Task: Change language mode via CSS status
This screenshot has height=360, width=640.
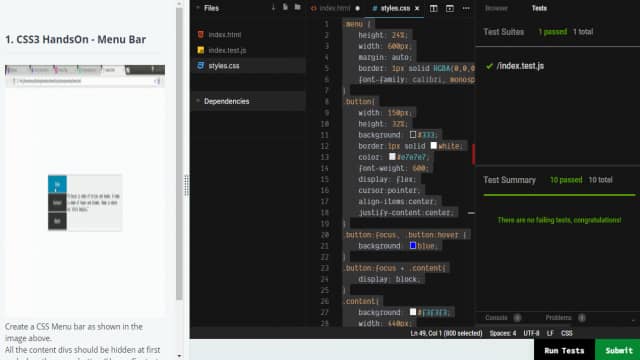Action: pos(567,333)
